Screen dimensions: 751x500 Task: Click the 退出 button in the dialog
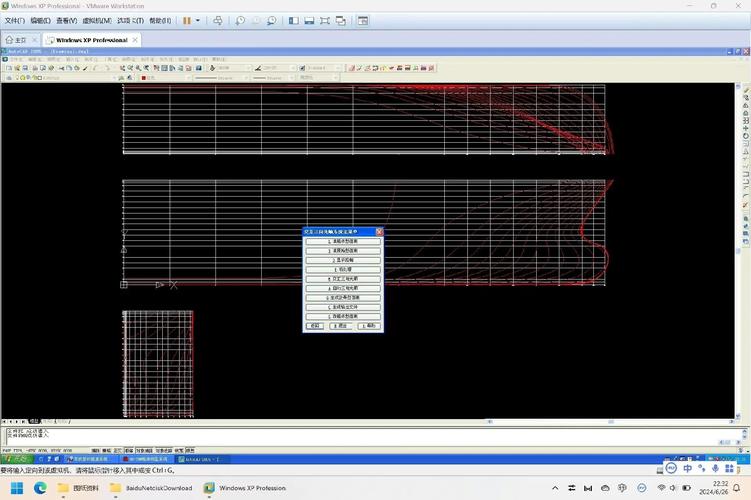343,326
